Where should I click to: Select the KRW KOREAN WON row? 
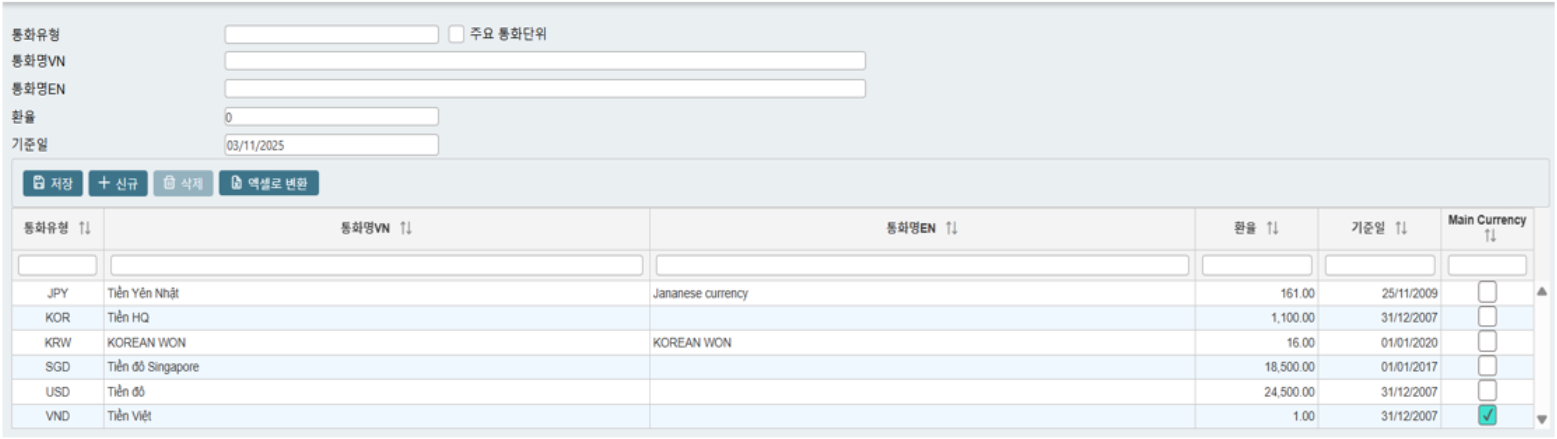[400, 342]
